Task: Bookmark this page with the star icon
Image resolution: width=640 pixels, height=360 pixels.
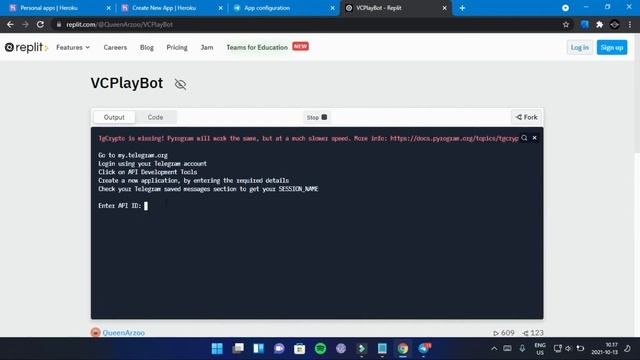Action: (566, 24)
